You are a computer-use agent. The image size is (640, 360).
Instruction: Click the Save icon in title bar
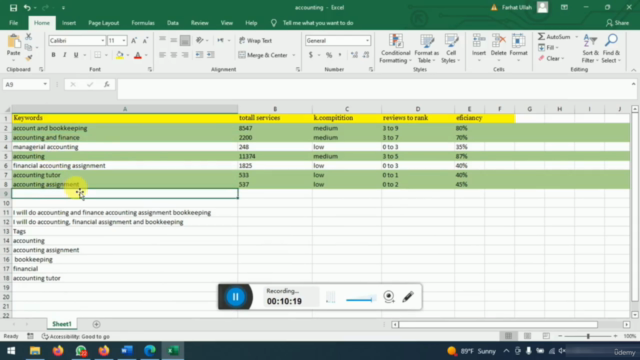coord(13,8)
